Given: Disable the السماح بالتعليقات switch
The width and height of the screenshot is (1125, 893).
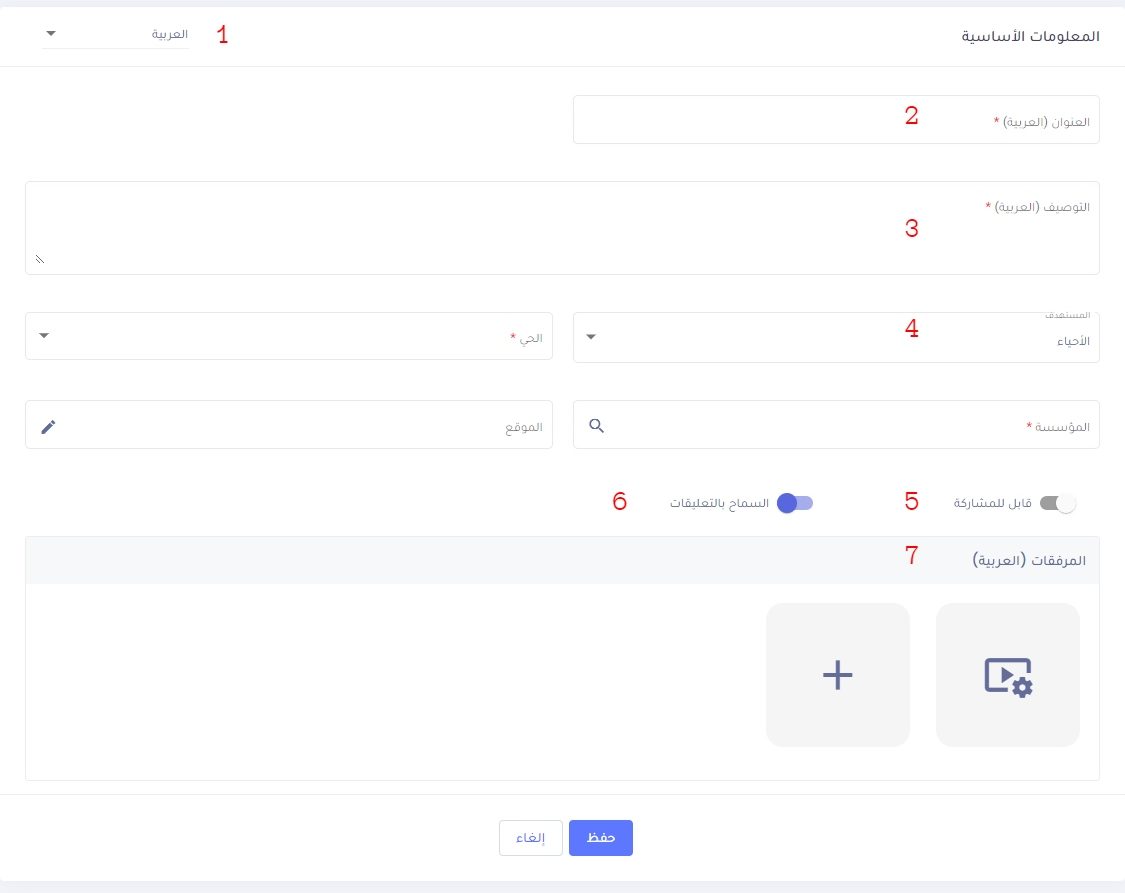Looking at the screenshot, I should pos(795,503).
